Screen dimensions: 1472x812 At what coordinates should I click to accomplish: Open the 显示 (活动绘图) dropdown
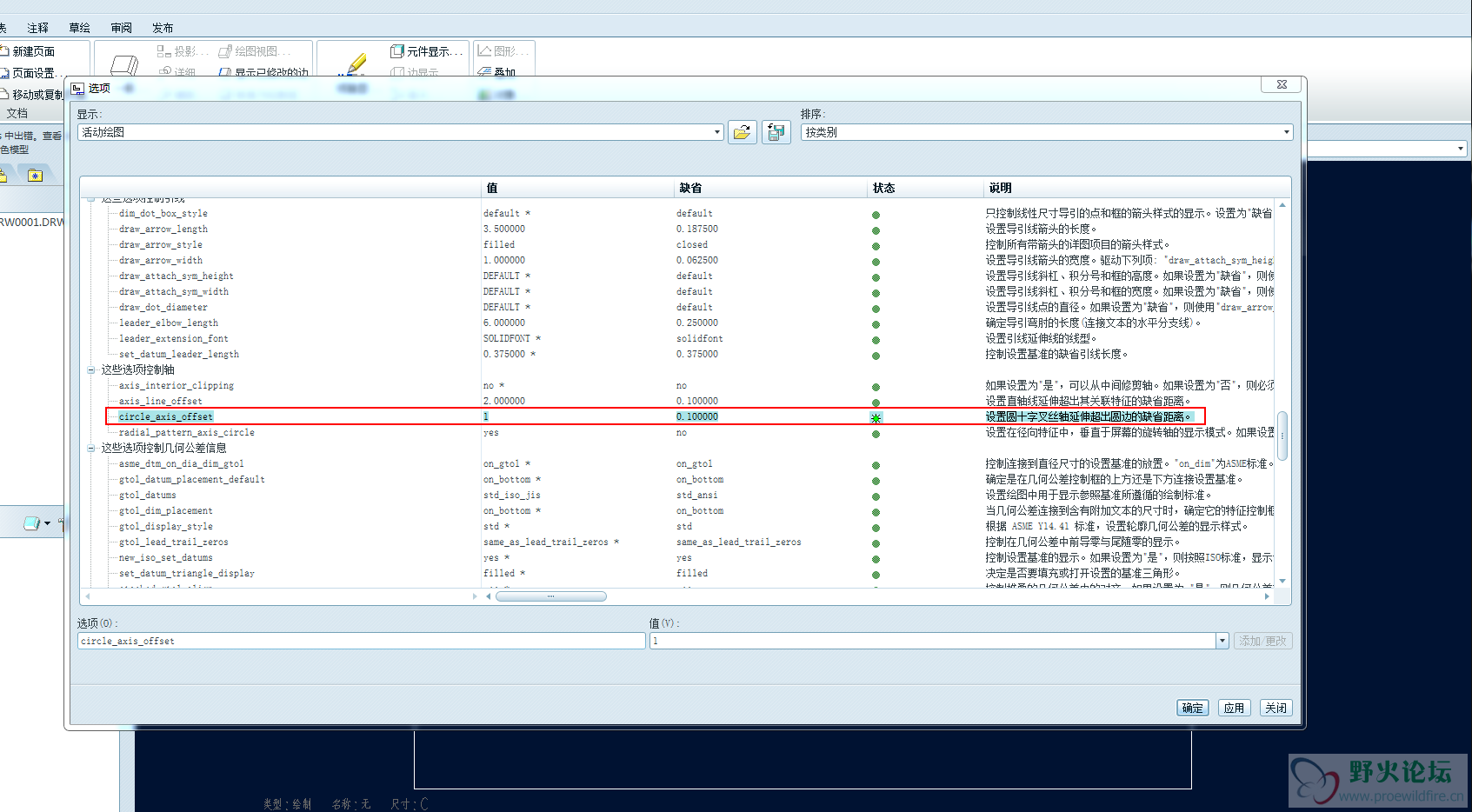(717, 132)
